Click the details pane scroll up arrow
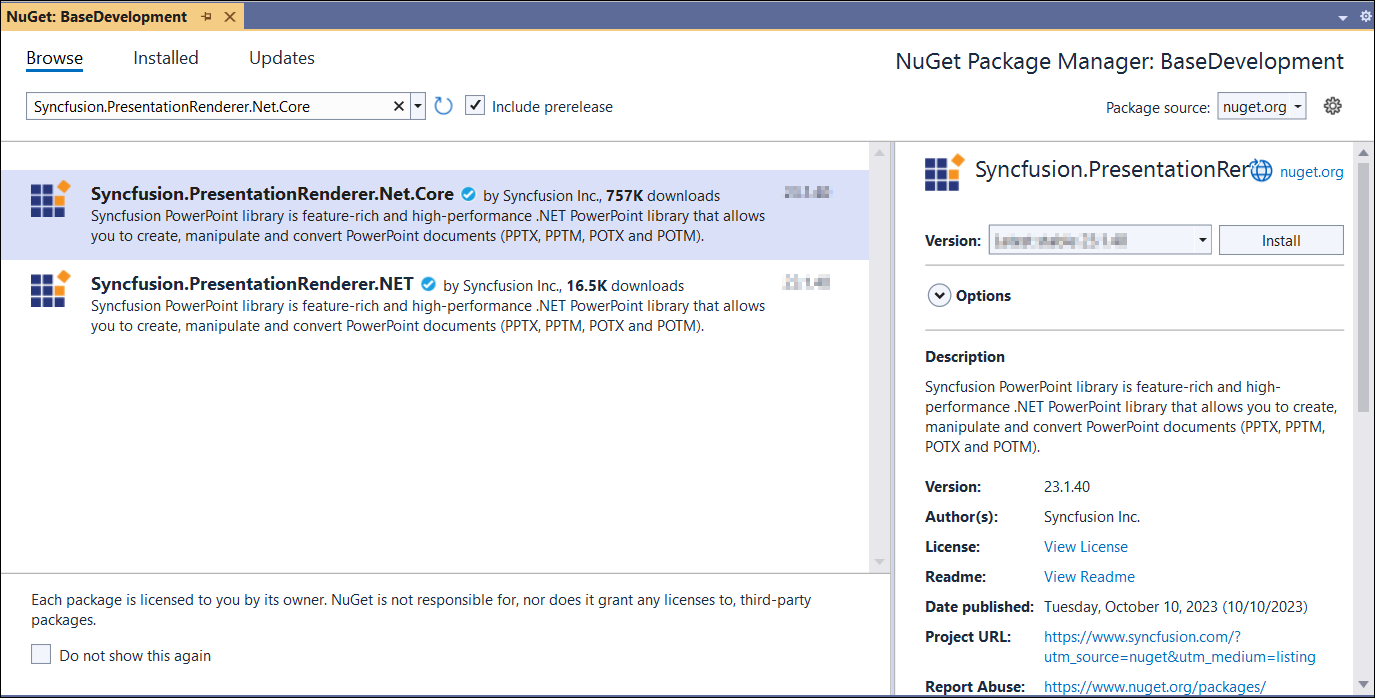The height and width of the screenshot is (698, 1375). [x=1363, y=153]
